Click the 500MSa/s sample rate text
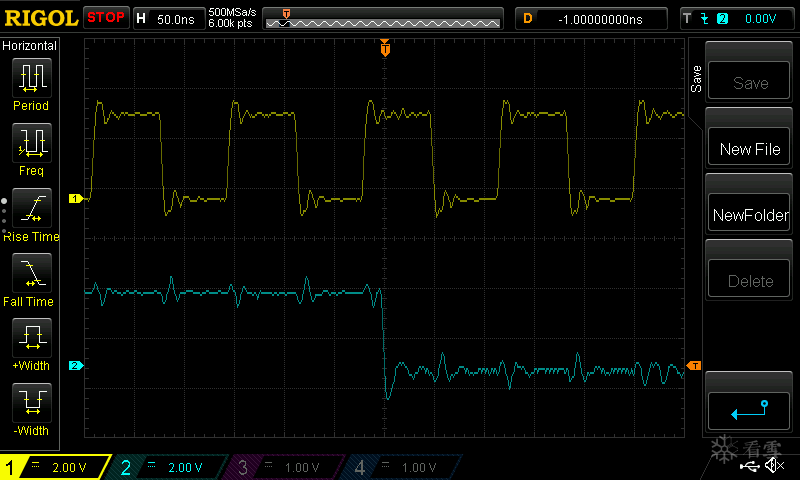 pyautogui.click(x=232, y=12)
